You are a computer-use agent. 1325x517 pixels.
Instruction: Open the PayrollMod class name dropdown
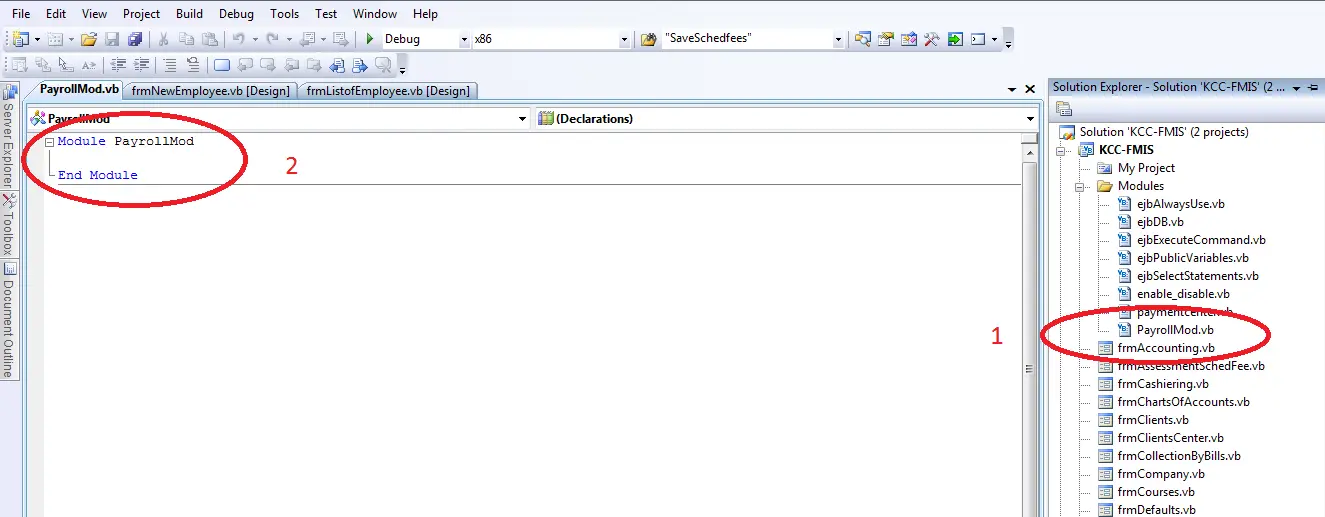(x=523, y=119)
